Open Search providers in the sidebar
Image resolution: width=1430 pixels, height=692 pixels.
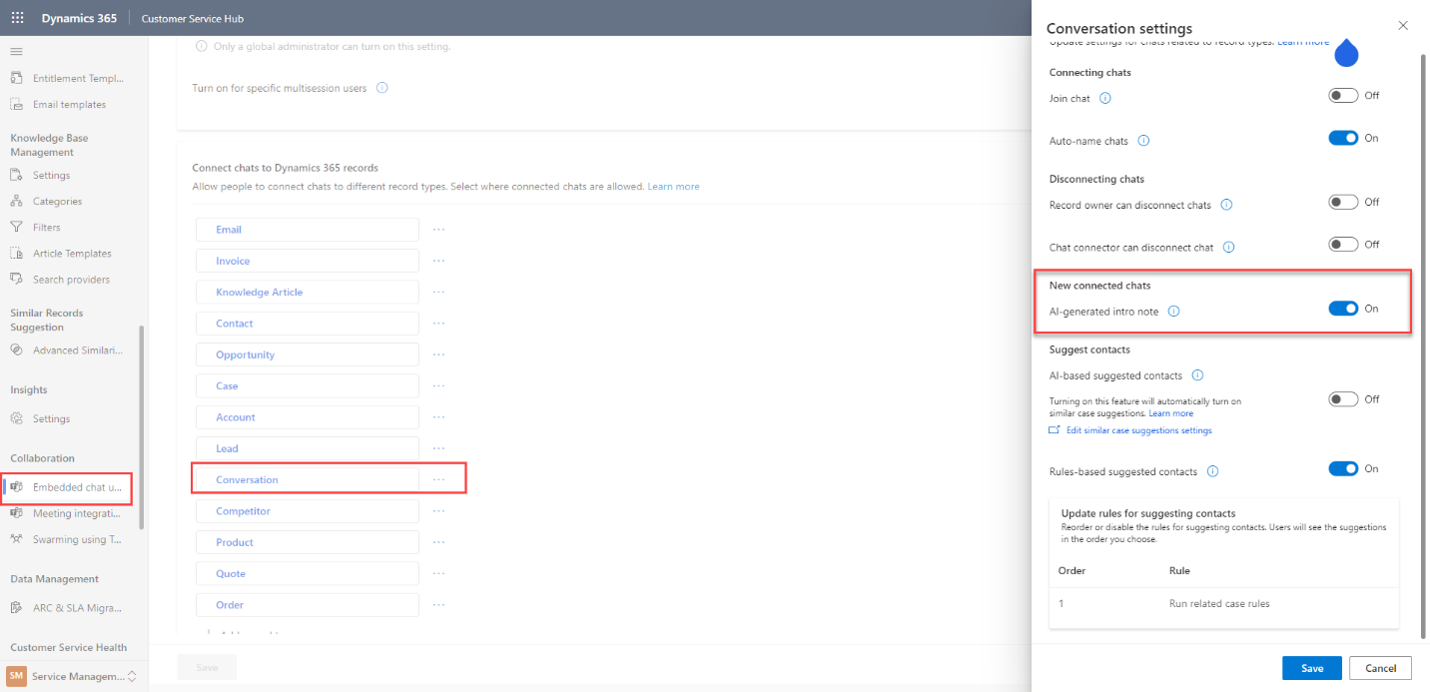69,279
